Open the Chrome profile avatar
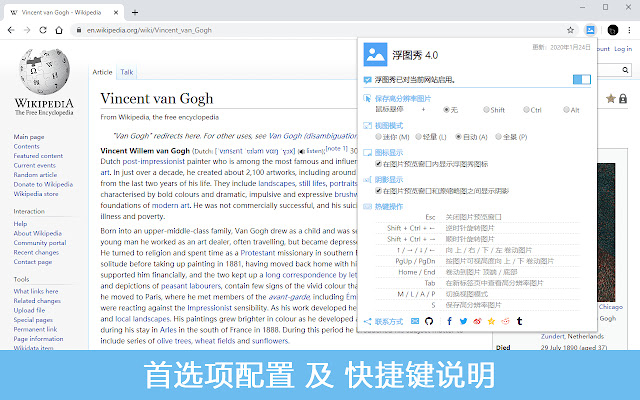 pos(613,30)
